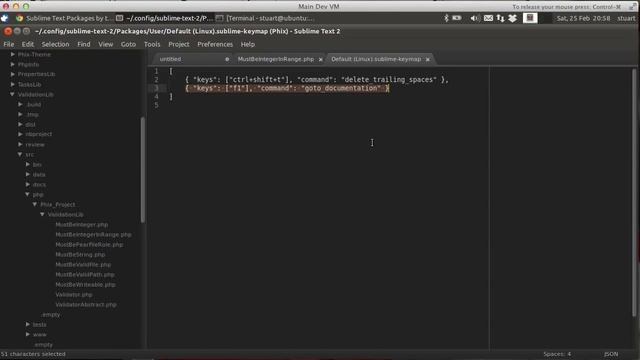Switch to Sublime Text Packages browser task
The image size is (640, 360).
click(64, 18)
